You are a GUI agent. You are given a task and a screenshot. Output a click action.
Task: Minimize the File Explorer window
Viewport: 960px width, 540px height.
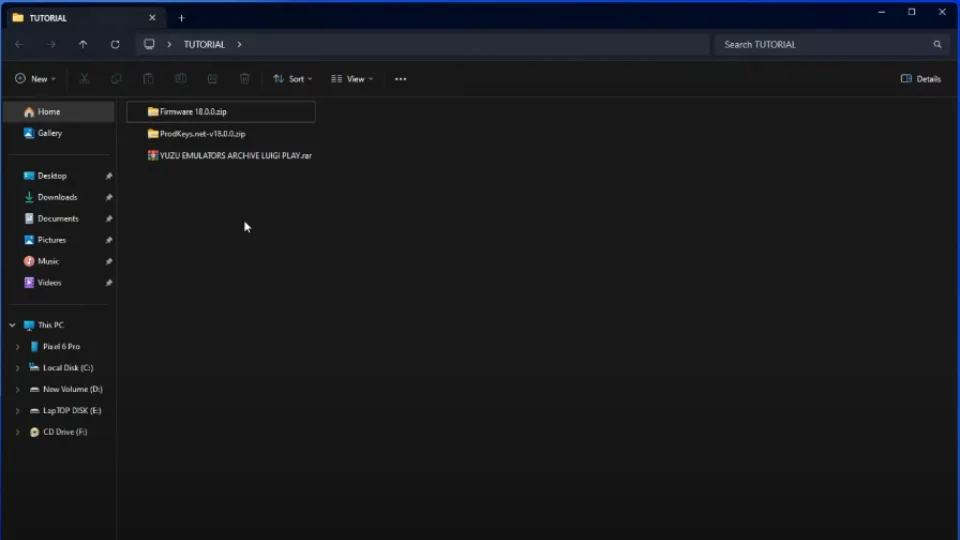[882, 12]
